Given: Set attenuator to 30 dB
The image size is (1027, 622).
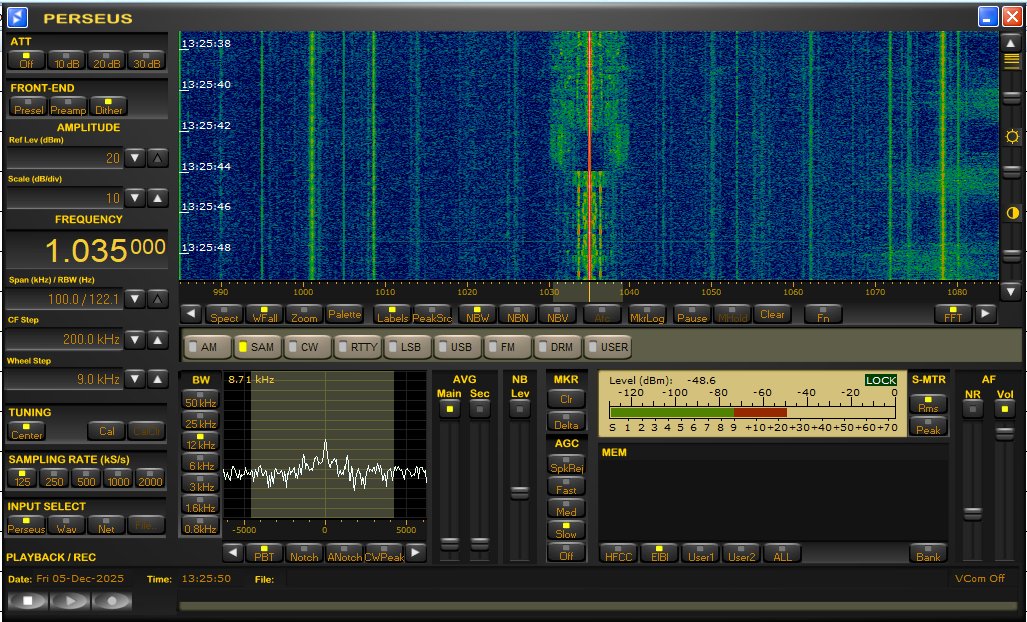Looking at the screenshot, I should [x=146, y=60].
